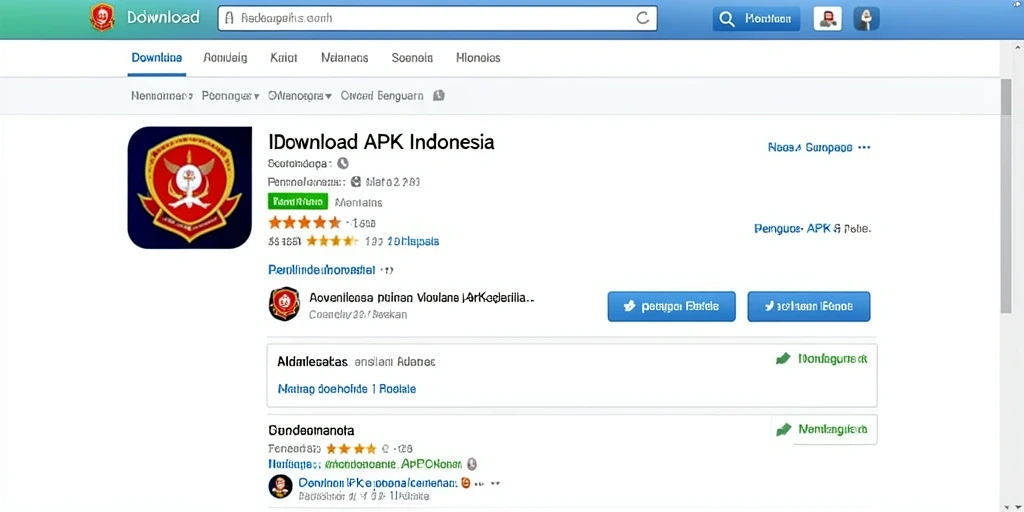Click the Onoad Benguarn filter item
The image size is (1024, 512).
click(x=382, y=95)
